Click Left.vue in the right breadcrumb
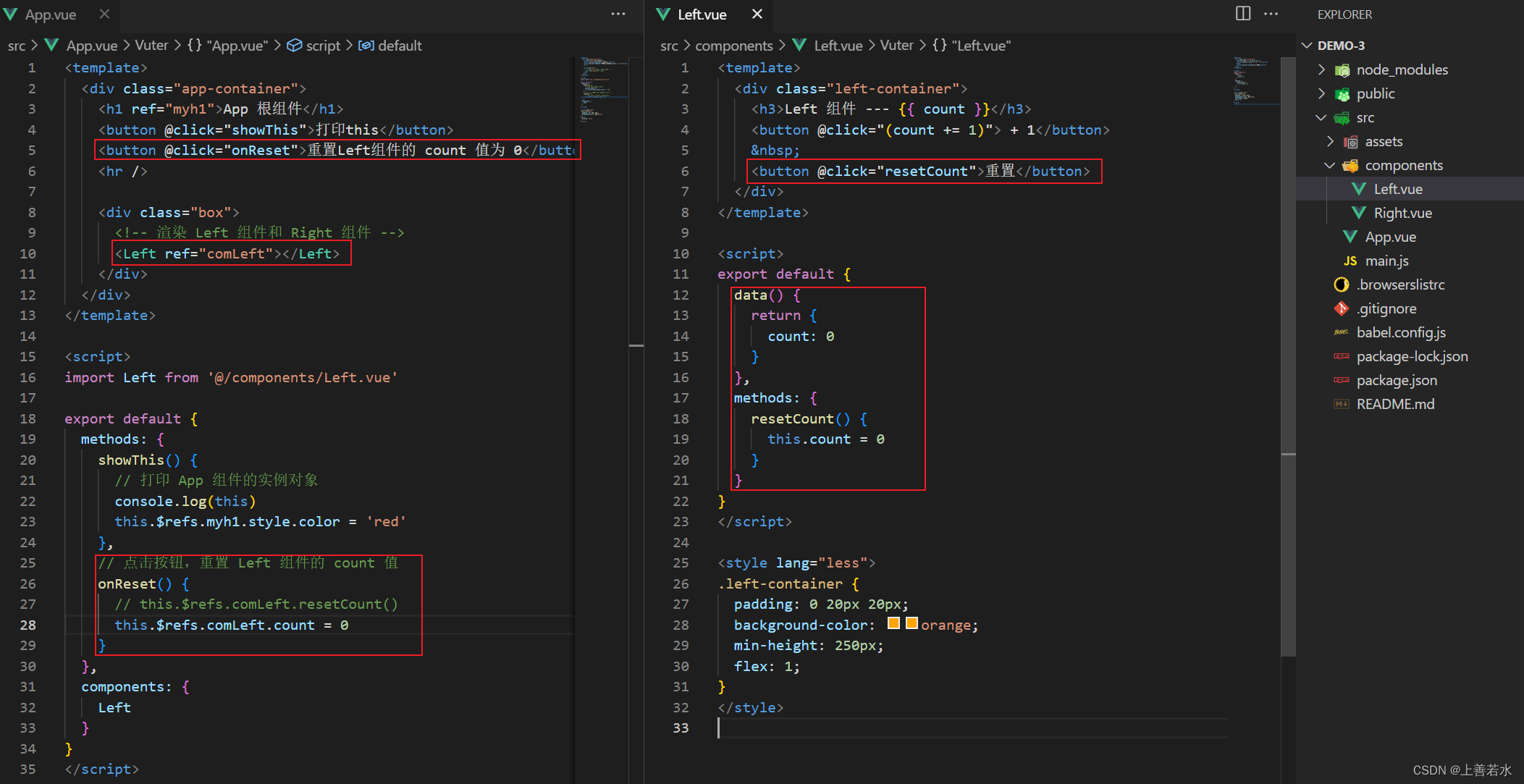This screenshot has height=784, width=1524. click(838, 46)
